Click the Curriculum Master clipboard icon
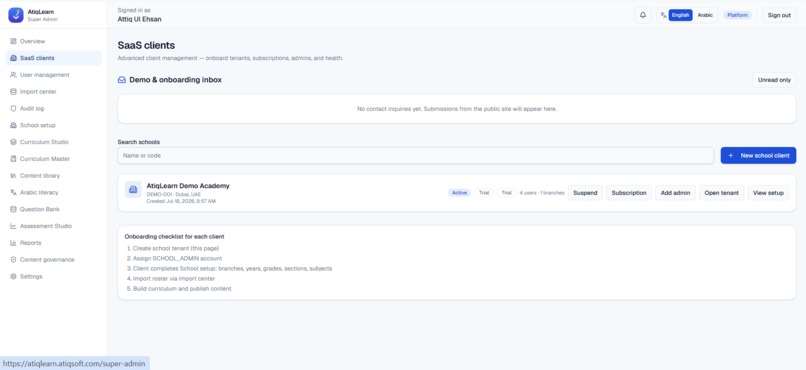Screen dimensions: 806x370 point(13,159)
